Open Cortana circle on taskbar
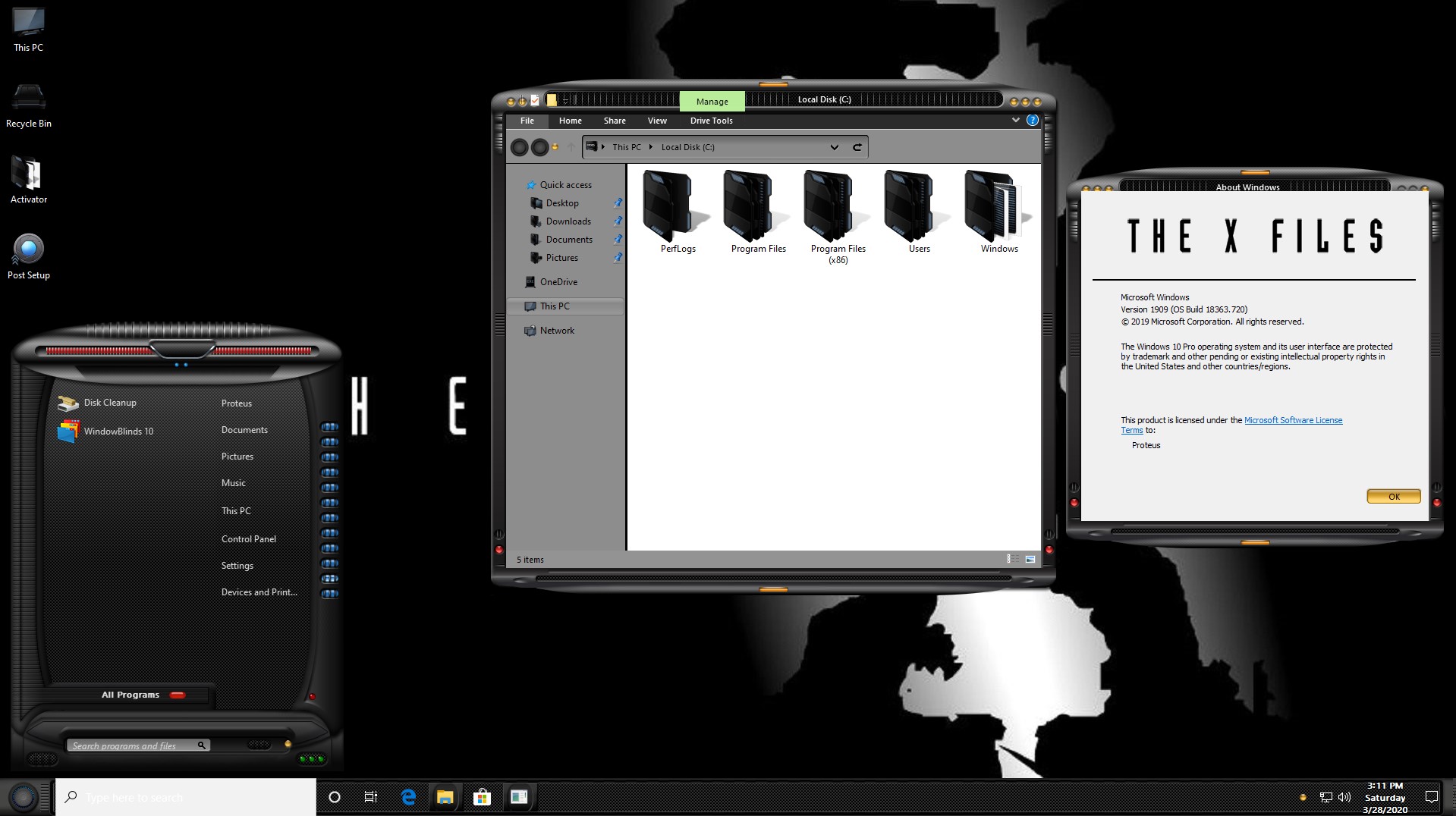The height and width of the screenshot is (816, 1456). tap(335, 797)
